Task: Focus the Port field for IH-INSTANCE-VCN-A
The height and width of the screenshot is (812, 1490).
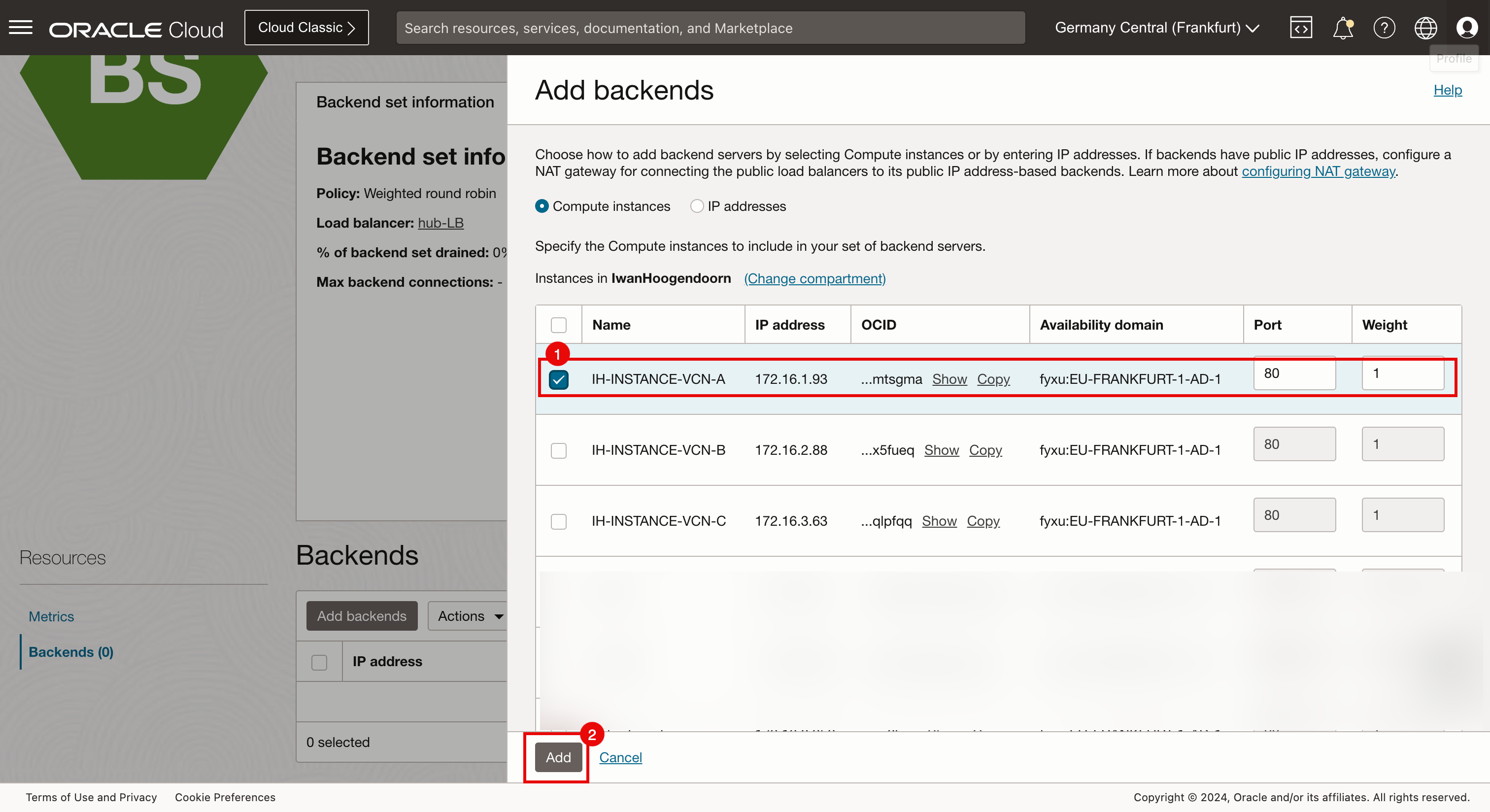Action: [x=1294, y=373]
